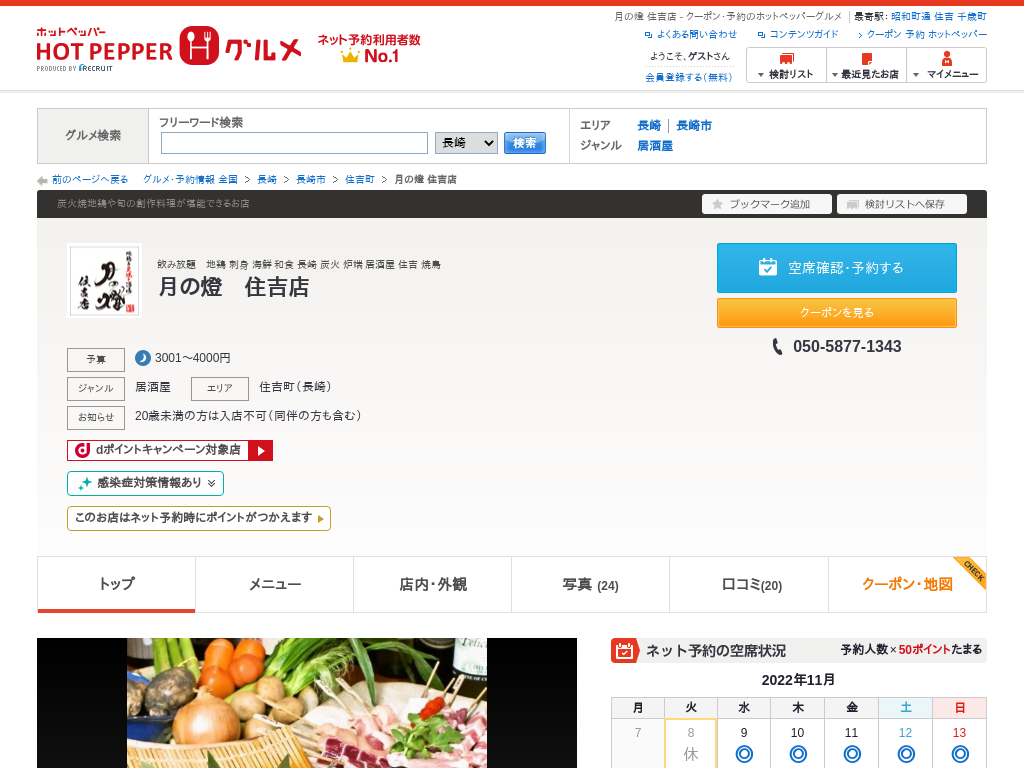Open the 写真 (24) tab
Image resolution: width=1024 pixels, height=768 pixels.
pyautogui.click(x=590, y=584)
